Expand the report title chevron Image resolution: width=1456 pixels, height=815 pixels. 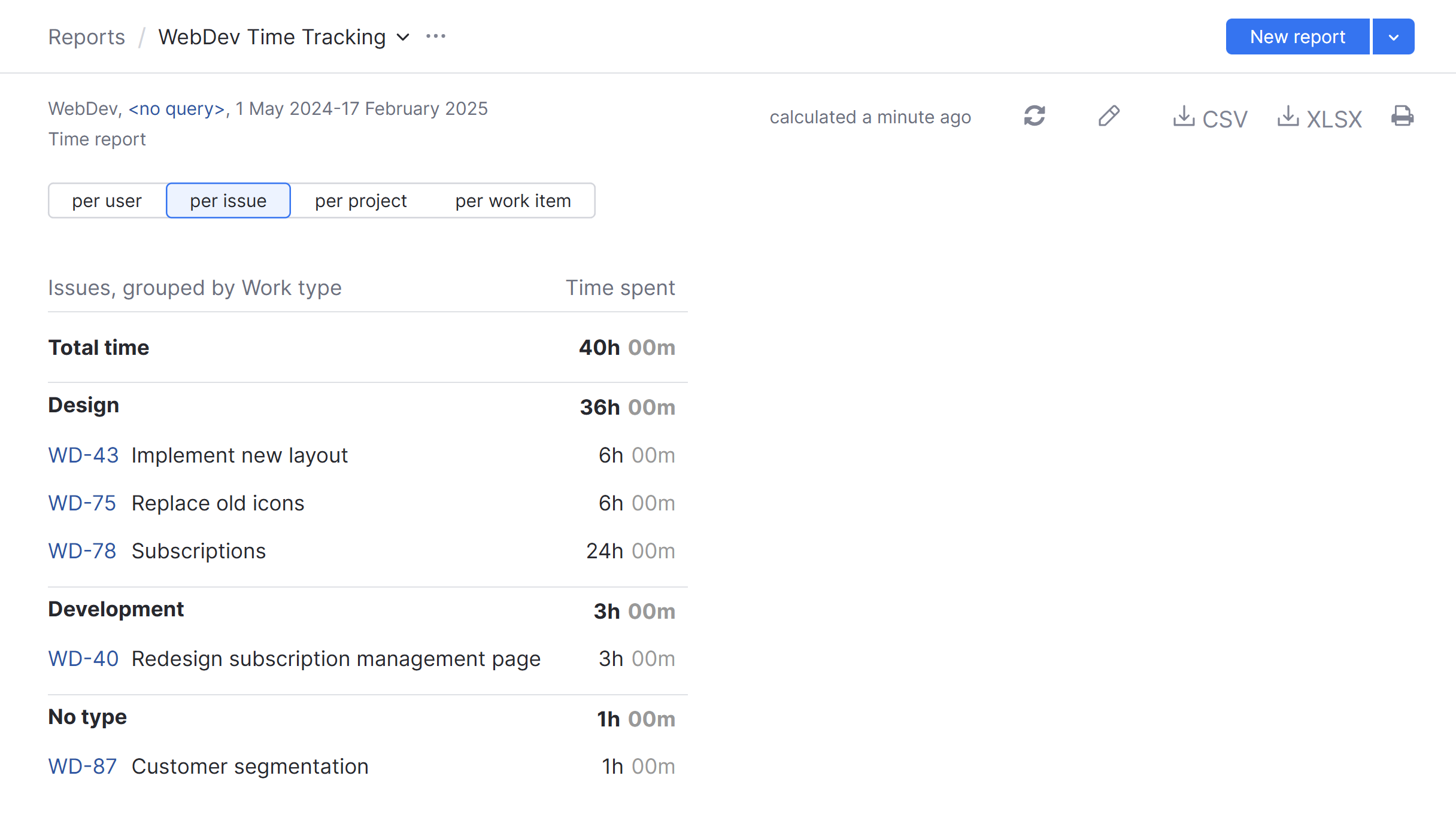pyautogui.click(x=403, y=37)
